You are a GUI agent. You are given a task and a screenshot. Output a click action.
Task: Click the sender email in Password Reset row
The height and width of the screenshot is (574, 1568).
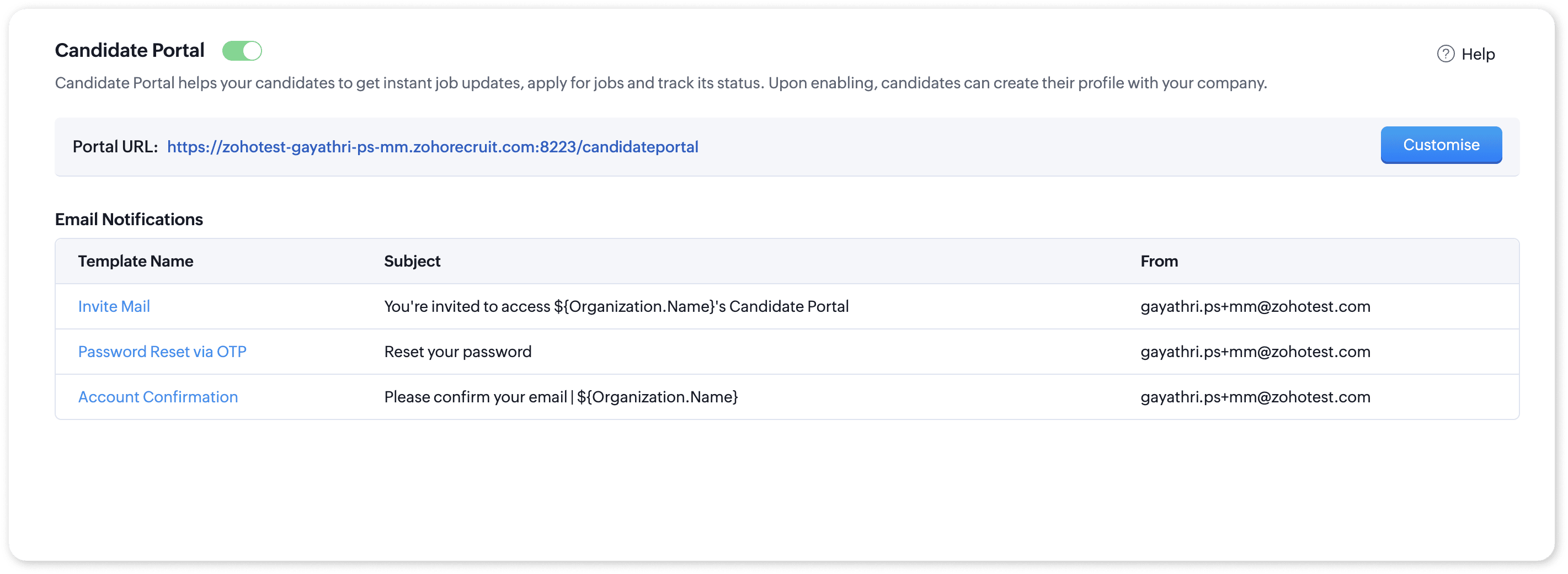point(1255,352)
